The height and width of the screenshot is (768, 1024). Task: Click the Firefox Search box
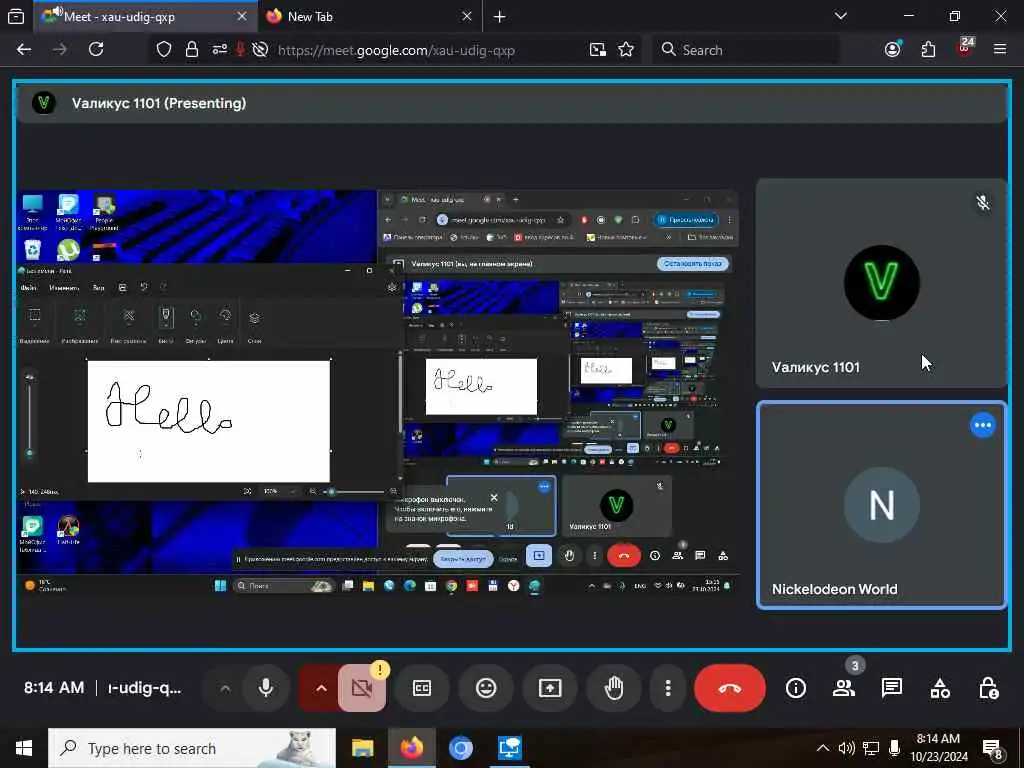pos(746,50)
